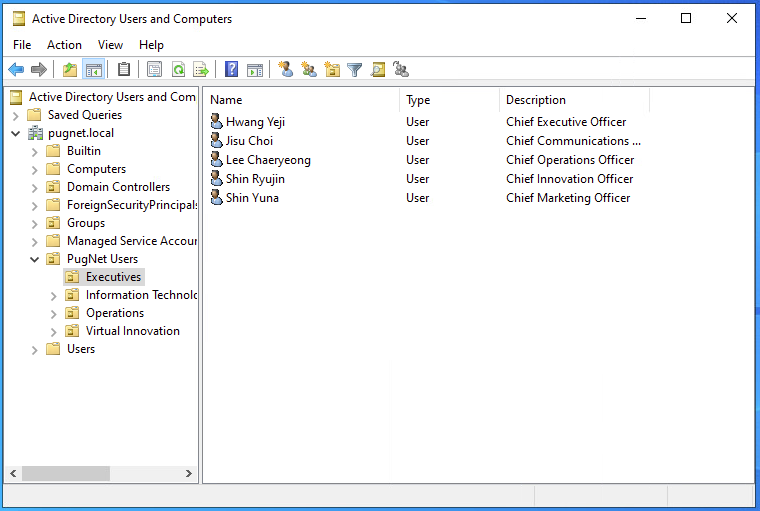This screenshot has height=511, width=760.
Task: Expand the ForeignSecurityPrincipals node
Action: 34,206
